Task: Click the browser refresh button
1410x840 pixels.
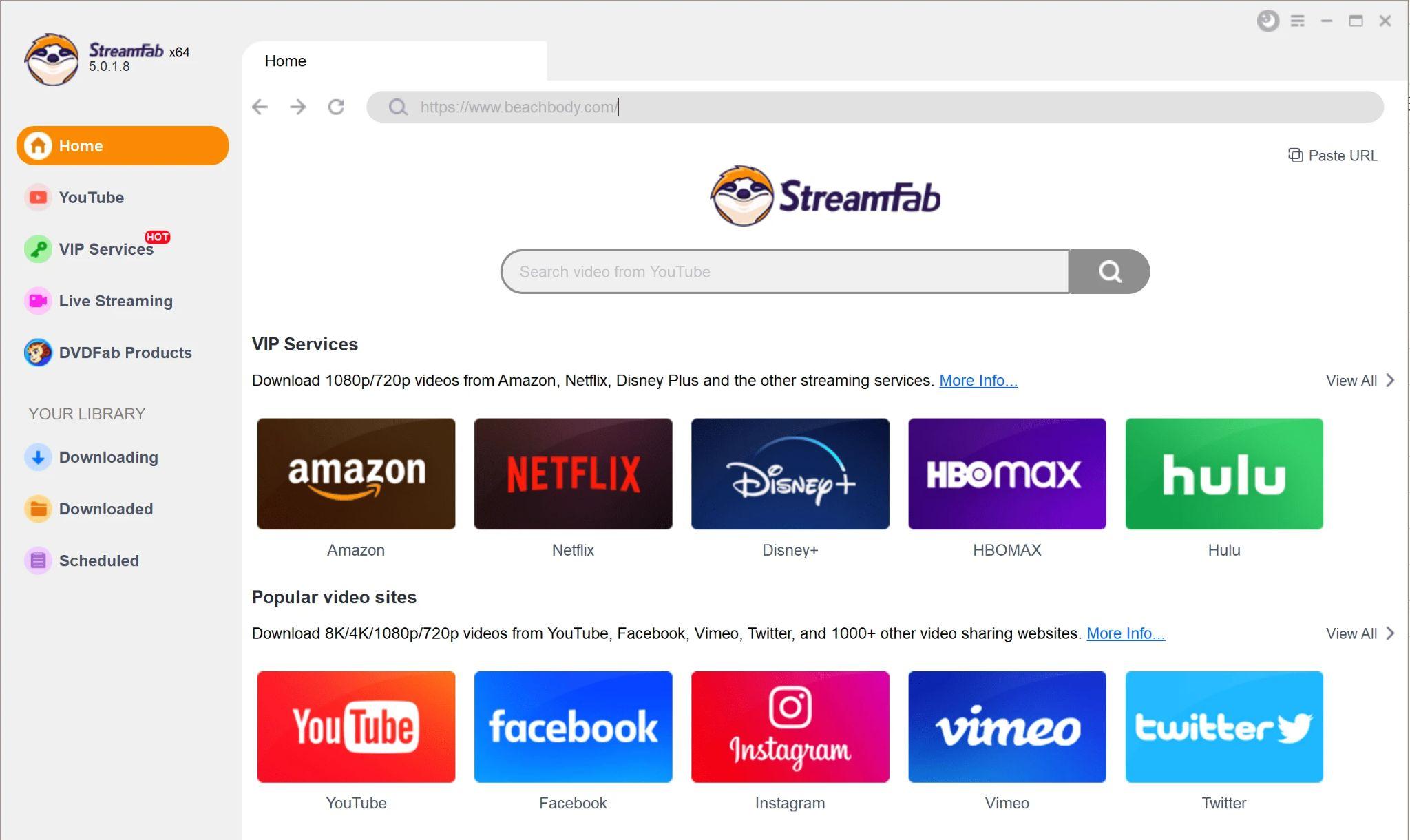Action: coord(337,107)
